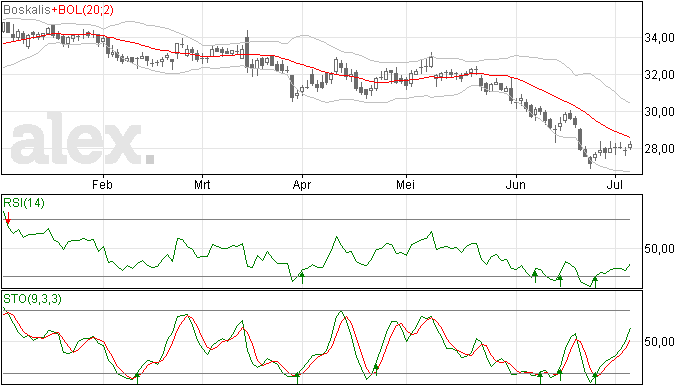Click the Boskalis chart title
Image resolution: width=690 pixels, height=387 pixels.
pos(27,10)
